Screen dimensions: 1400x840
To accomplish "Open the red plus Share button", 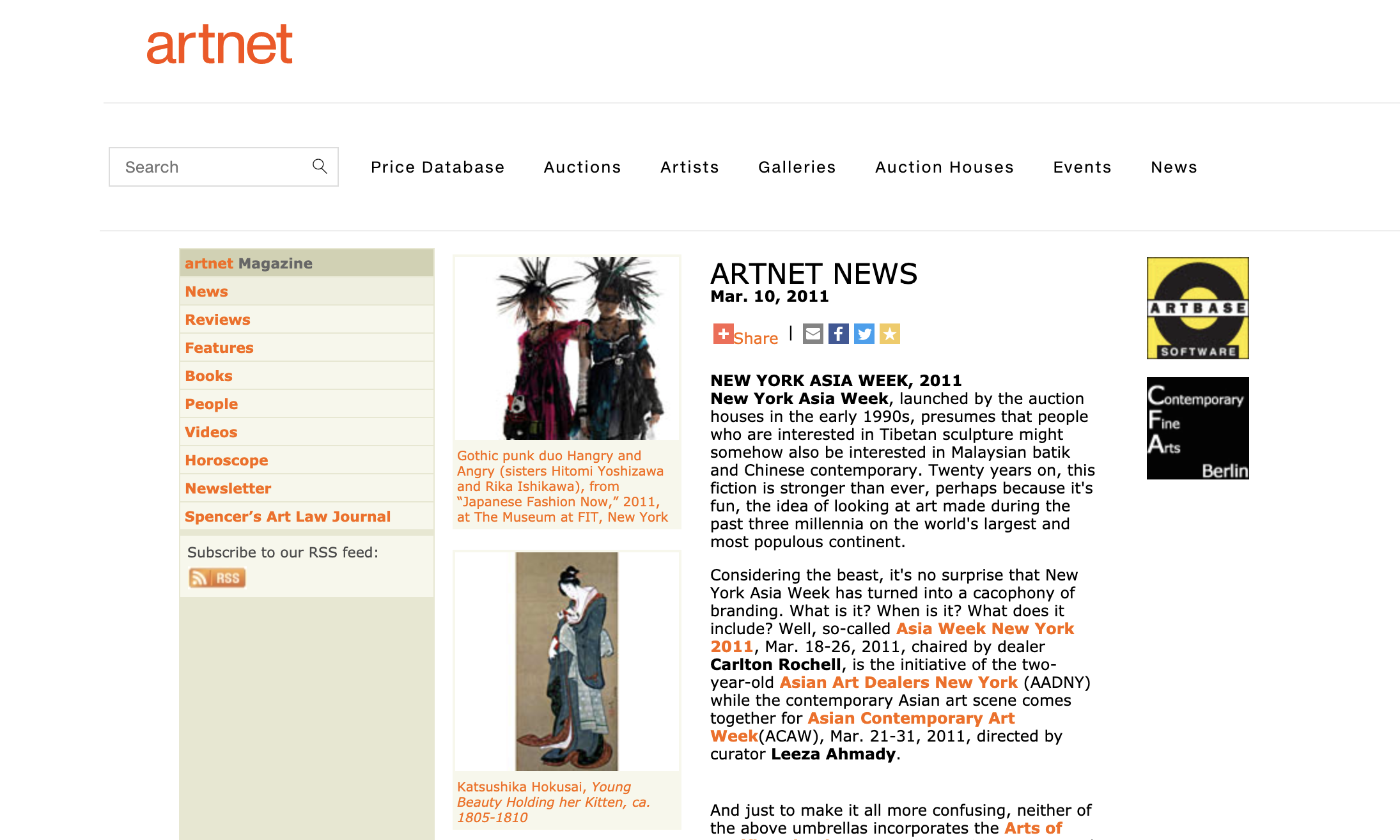I will click(x=724, y=334).
